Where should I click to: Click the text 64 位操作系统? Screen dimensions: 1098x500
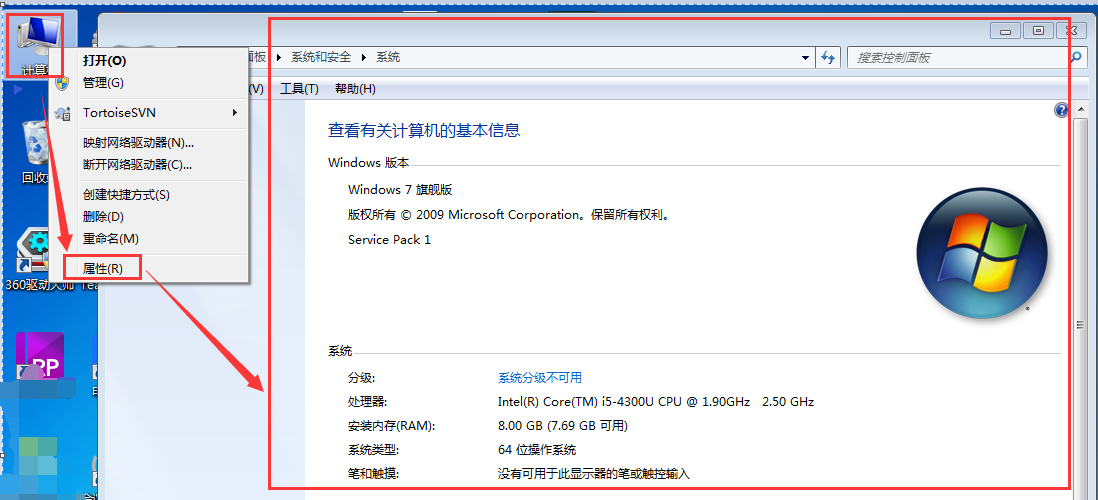pos(537,450)
